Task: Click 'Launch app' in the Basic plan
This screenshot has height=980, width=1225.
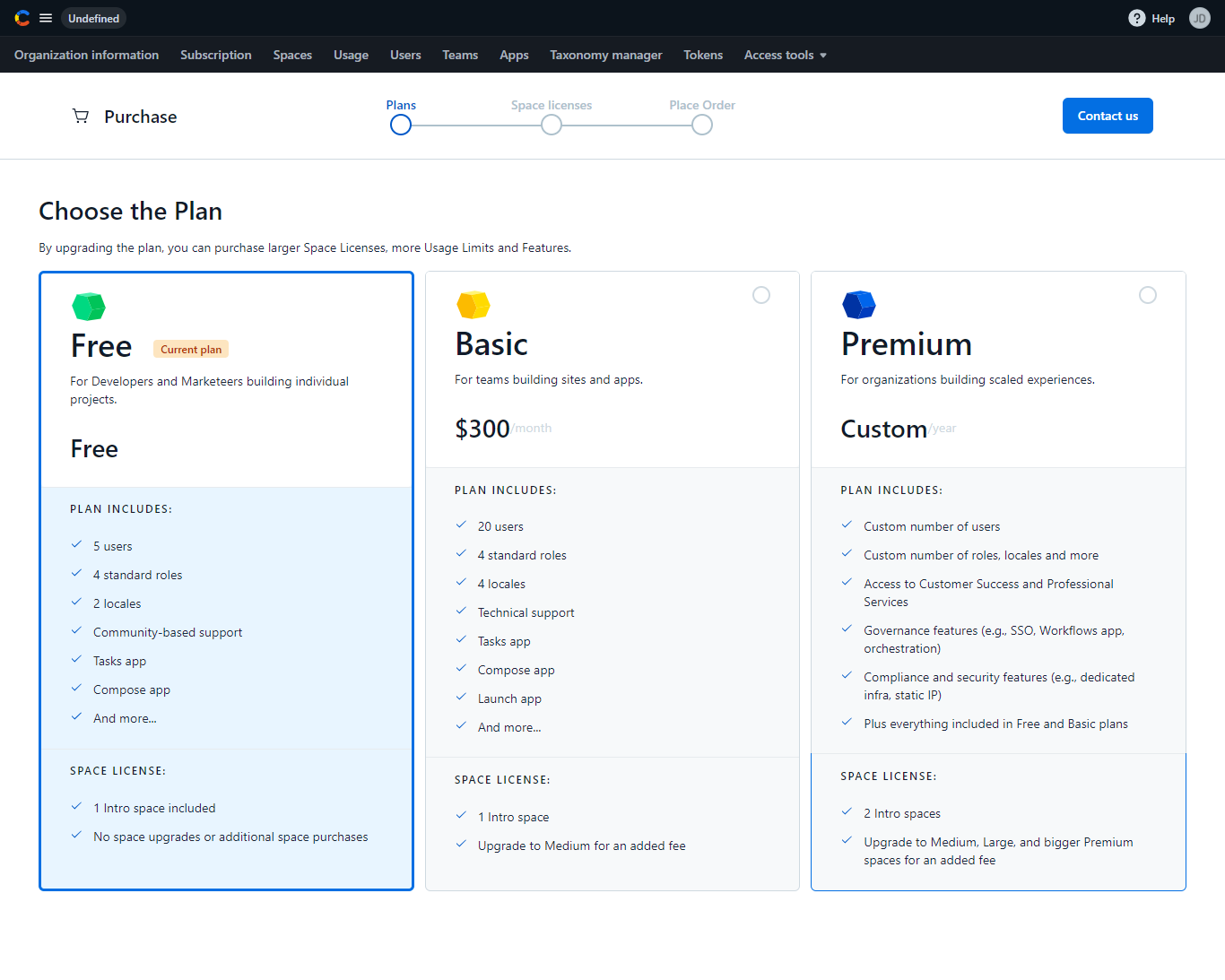Action: (x=509, y=698)
